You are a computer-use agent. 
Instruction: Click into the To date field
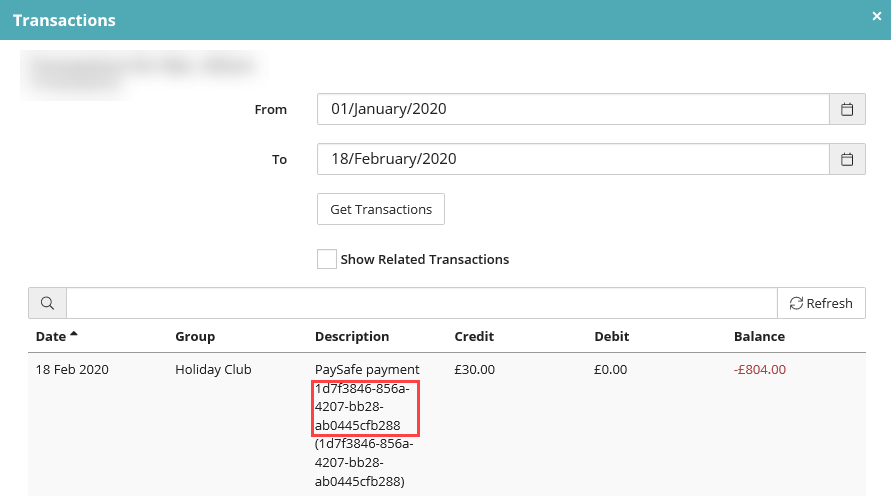(573, 159)
